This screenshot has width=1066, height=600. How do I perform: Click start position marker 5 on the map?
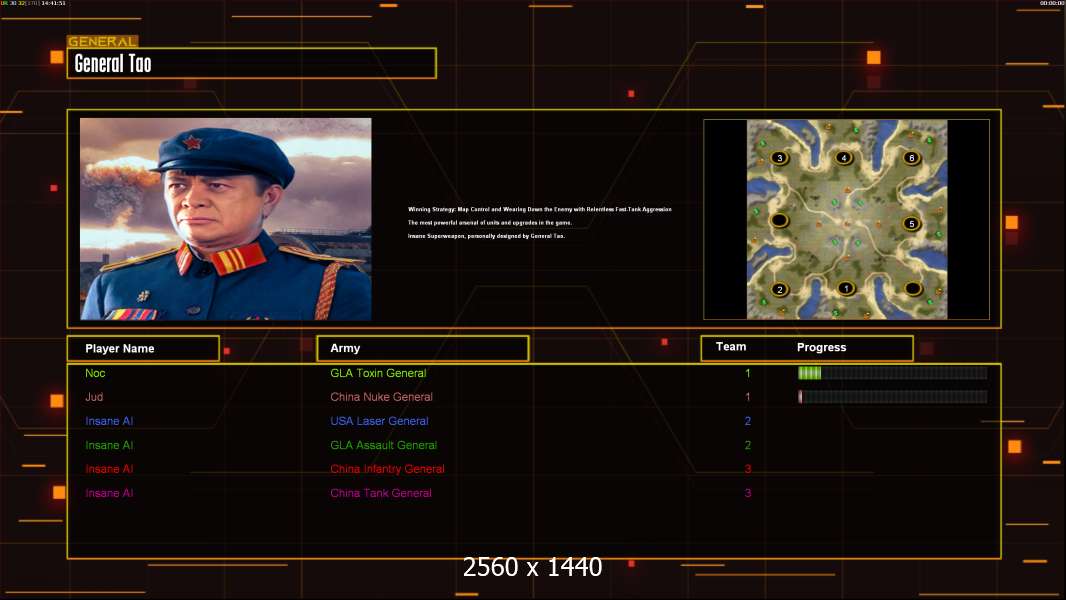(912, 223)
